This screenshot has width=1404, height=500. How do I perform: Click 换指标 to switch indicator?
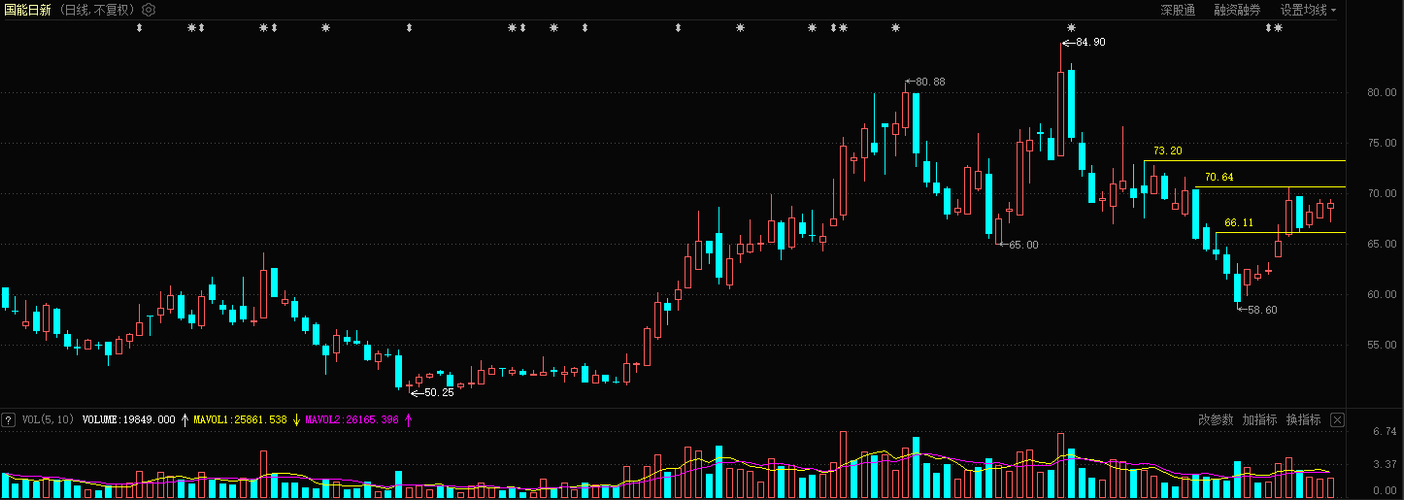pyautogui.click(x=1303, y=420)
